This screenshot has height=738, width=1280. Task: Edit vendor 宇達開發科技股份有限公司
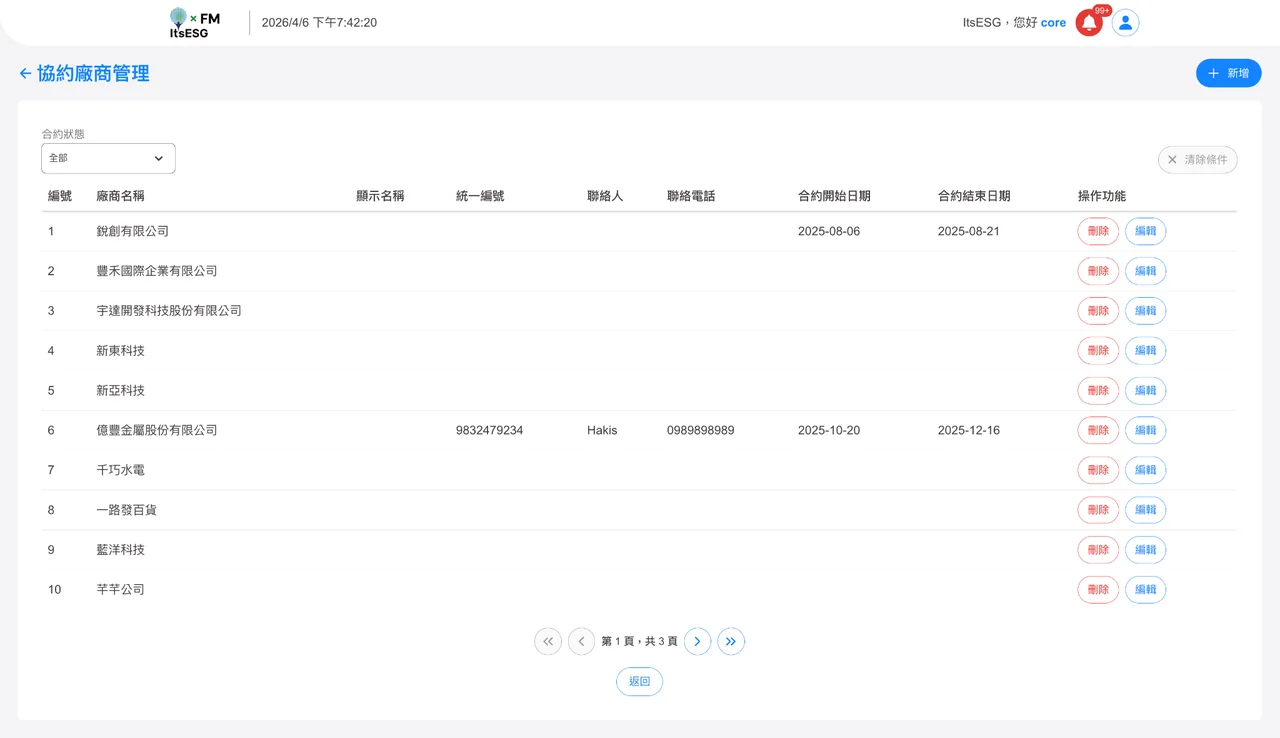[x=1146, y=311]
